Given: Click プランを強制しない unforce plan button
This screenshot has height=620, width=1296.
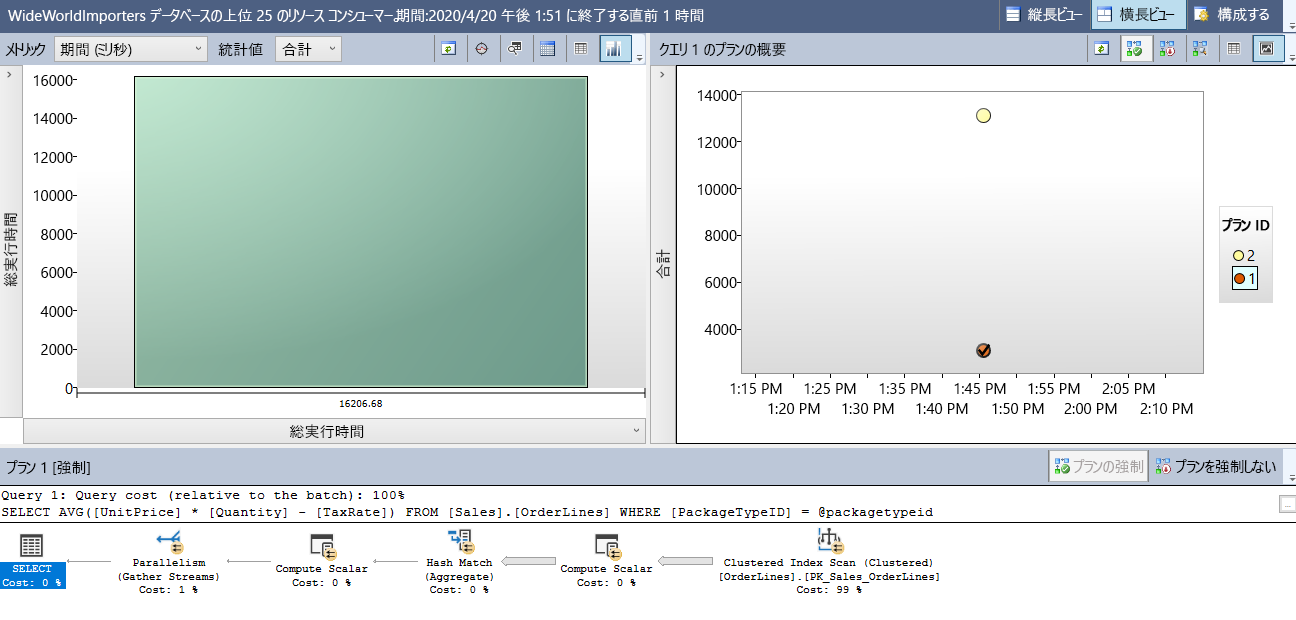Looking at the screenshot, I should coord(1216,466).
